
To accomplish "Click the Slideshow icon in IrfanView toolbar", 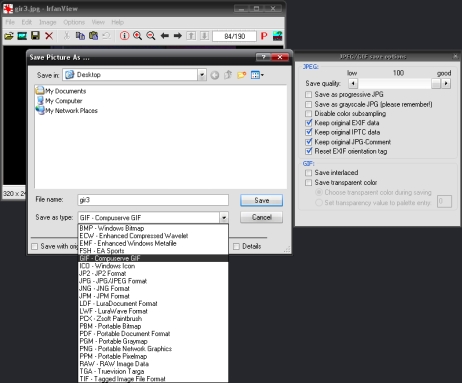I will tap(22, 36).
